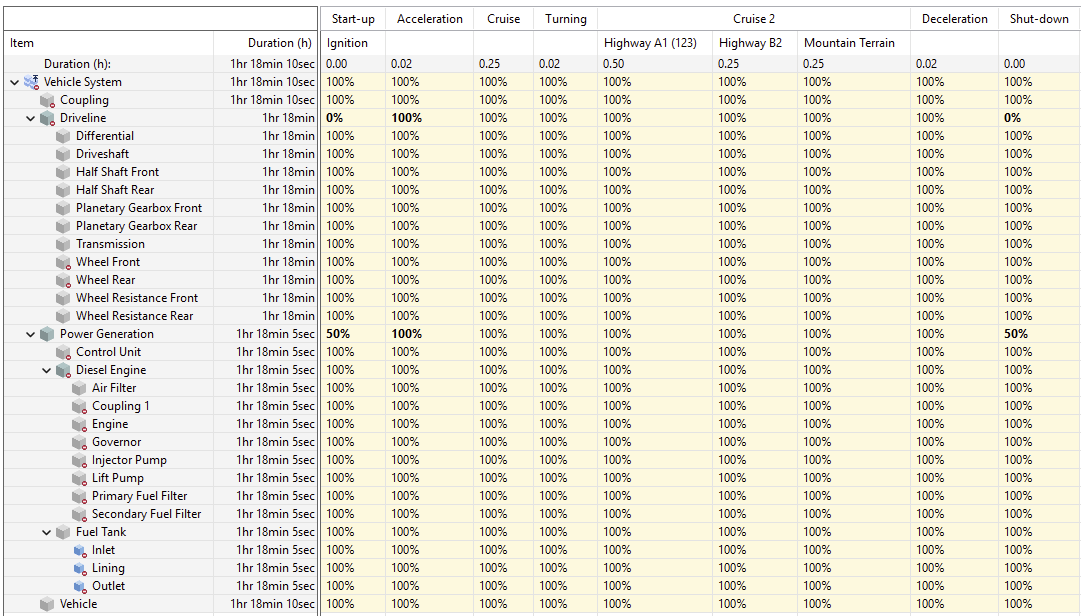This screenshot has width=1081, height=616.
Task: Click the Wheel Resistance Rear icon
Action: tap(63, 316)
